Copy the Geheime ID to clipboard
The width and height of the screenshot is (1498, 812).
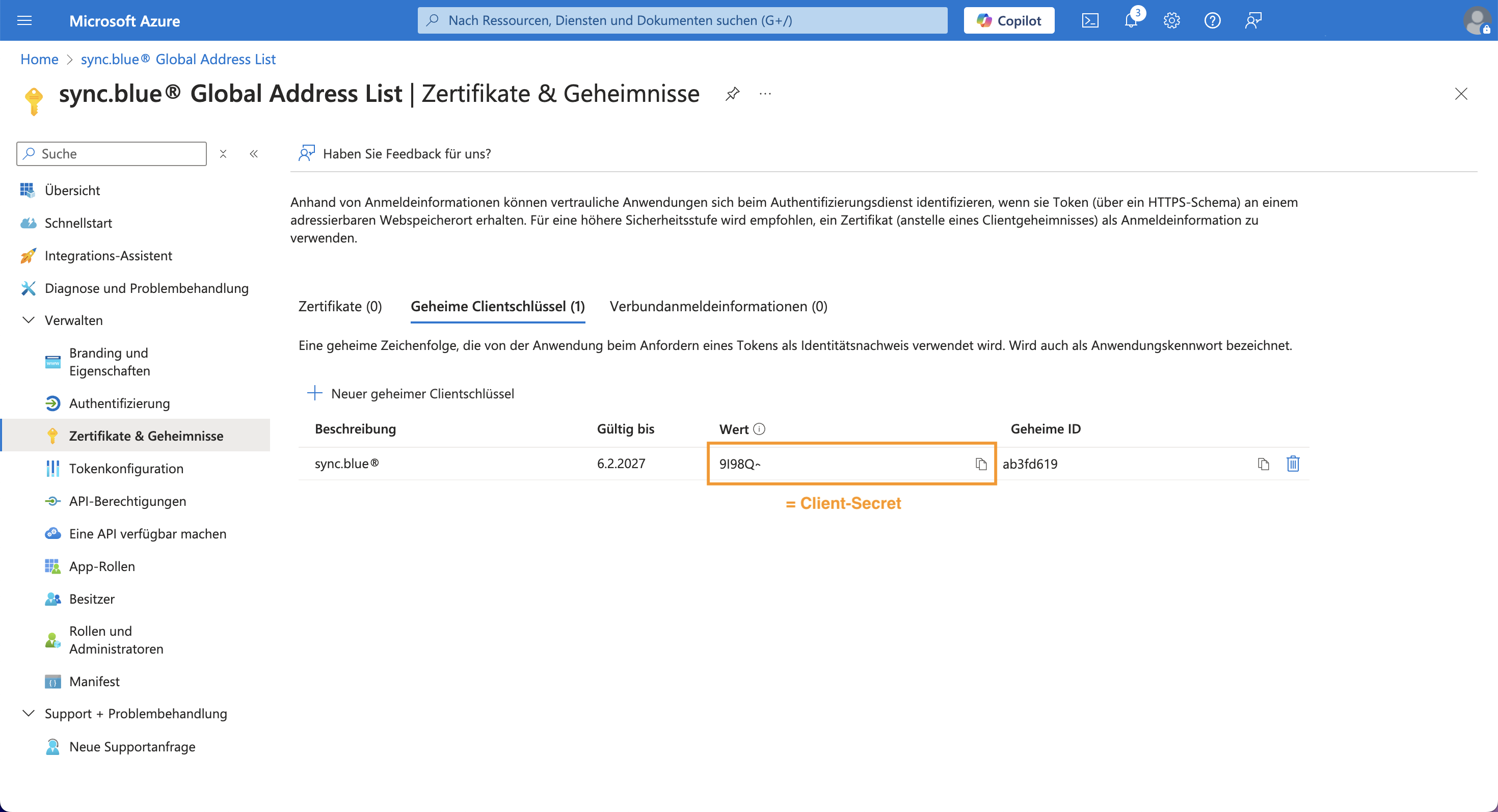pos(1263,464)
